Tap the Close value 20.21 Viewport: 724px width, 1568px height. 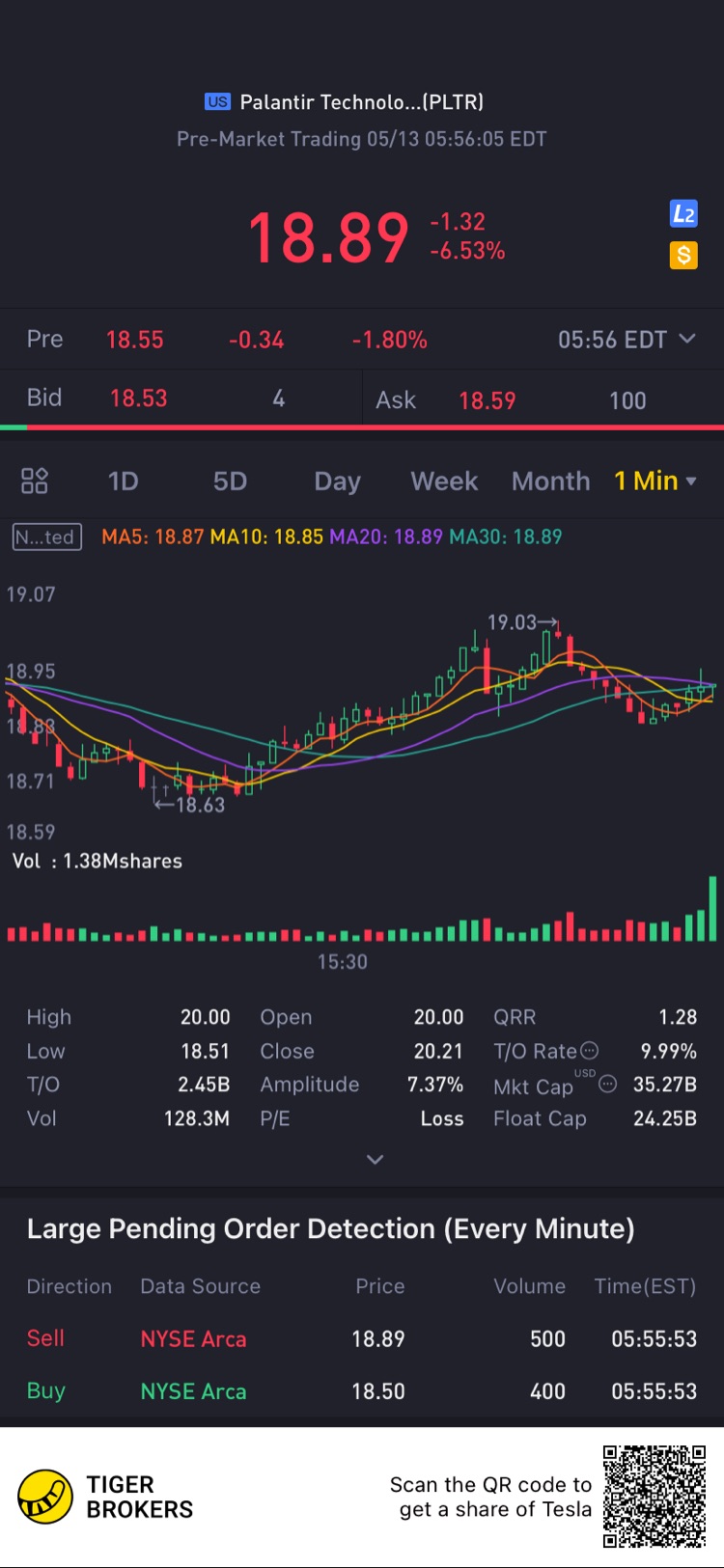click(x=439, y=1051)
